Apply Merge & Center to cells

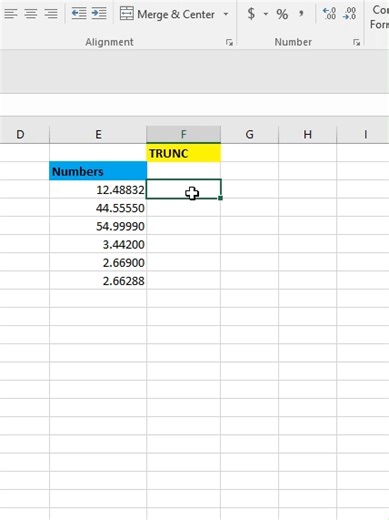pyautogui.click(x=167, y=14)
